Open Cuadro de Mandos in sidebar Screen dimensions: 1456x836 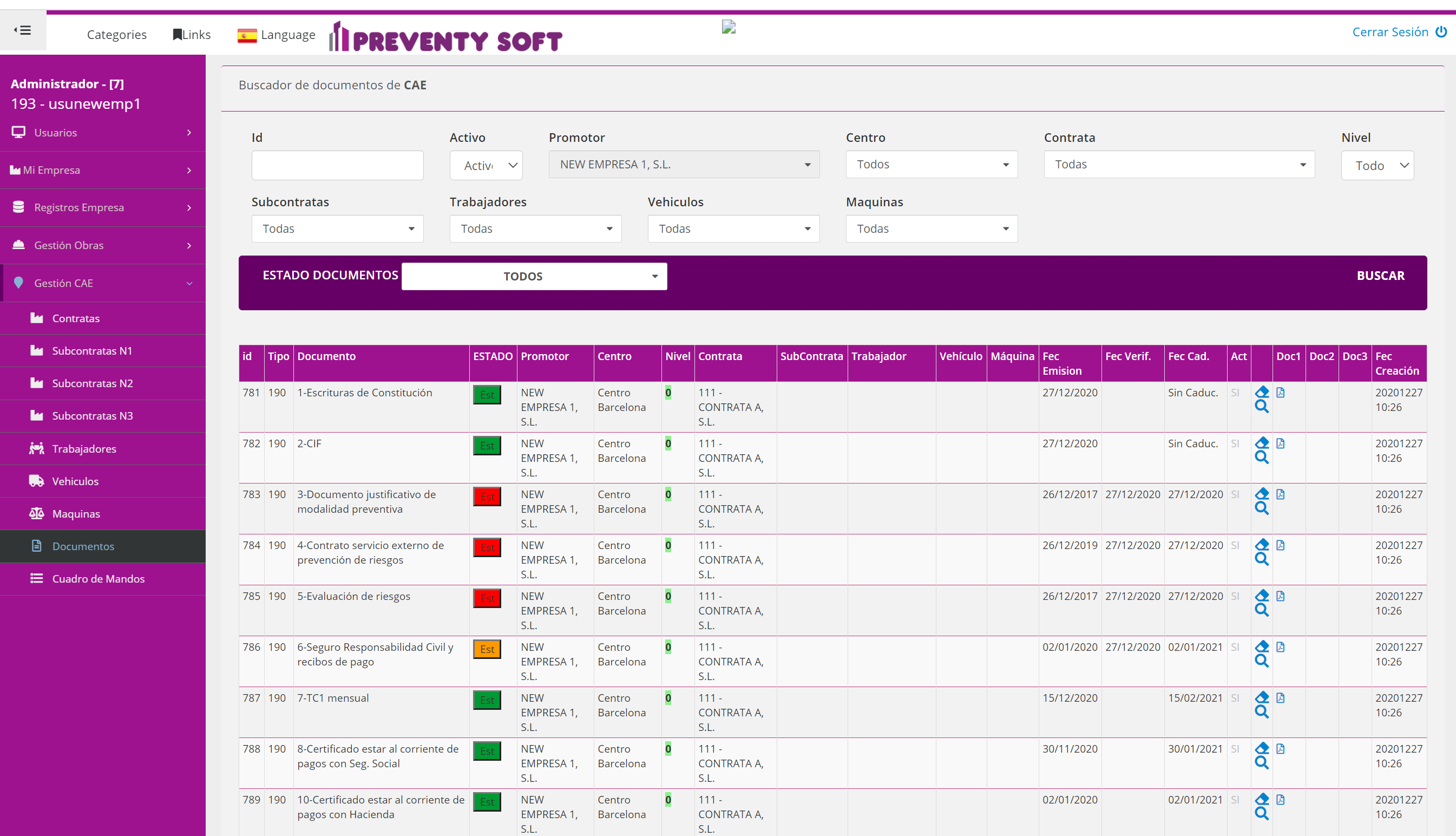[98, 579]
